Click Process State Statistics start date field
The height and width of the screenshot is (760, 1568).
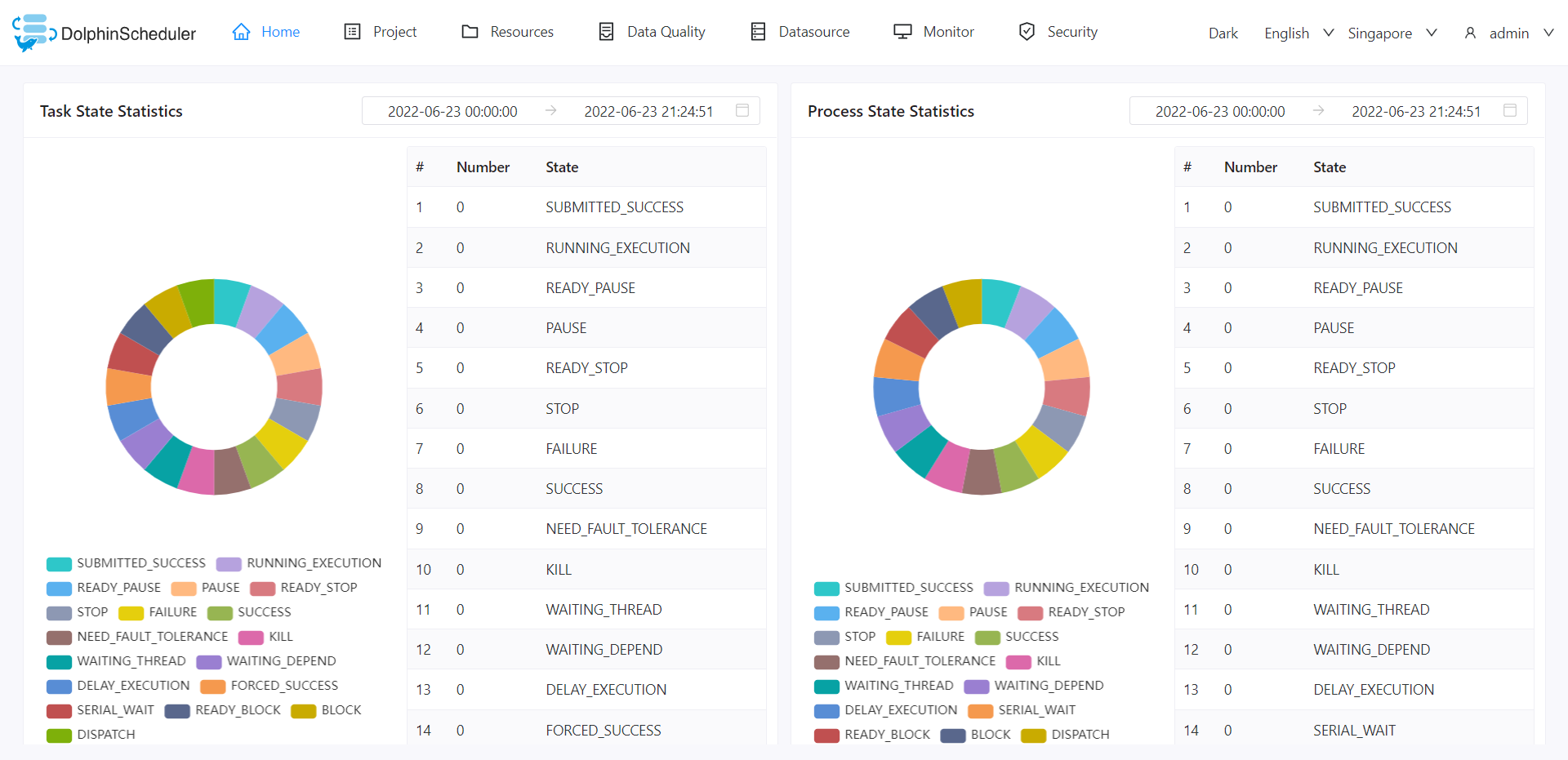point(1219,111)
